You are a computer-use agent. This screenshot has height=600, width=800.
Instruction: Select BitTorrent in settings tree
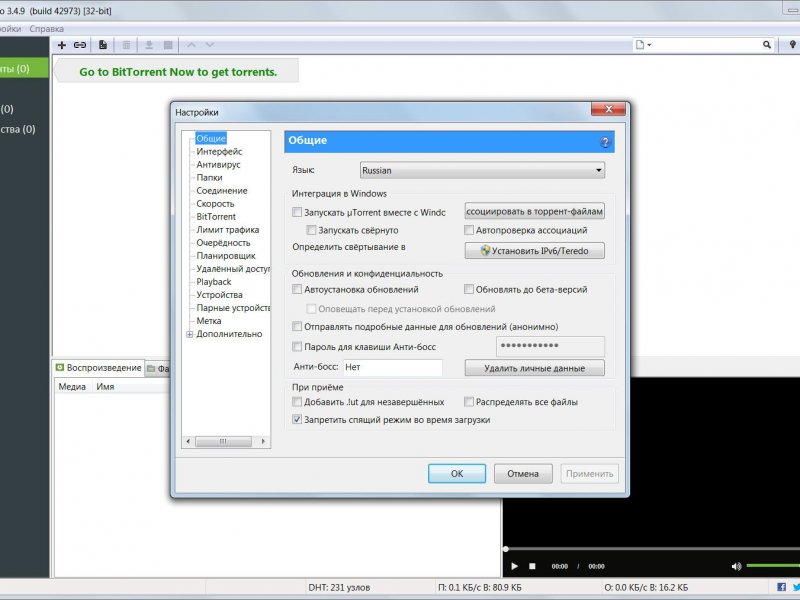point(216,216)
